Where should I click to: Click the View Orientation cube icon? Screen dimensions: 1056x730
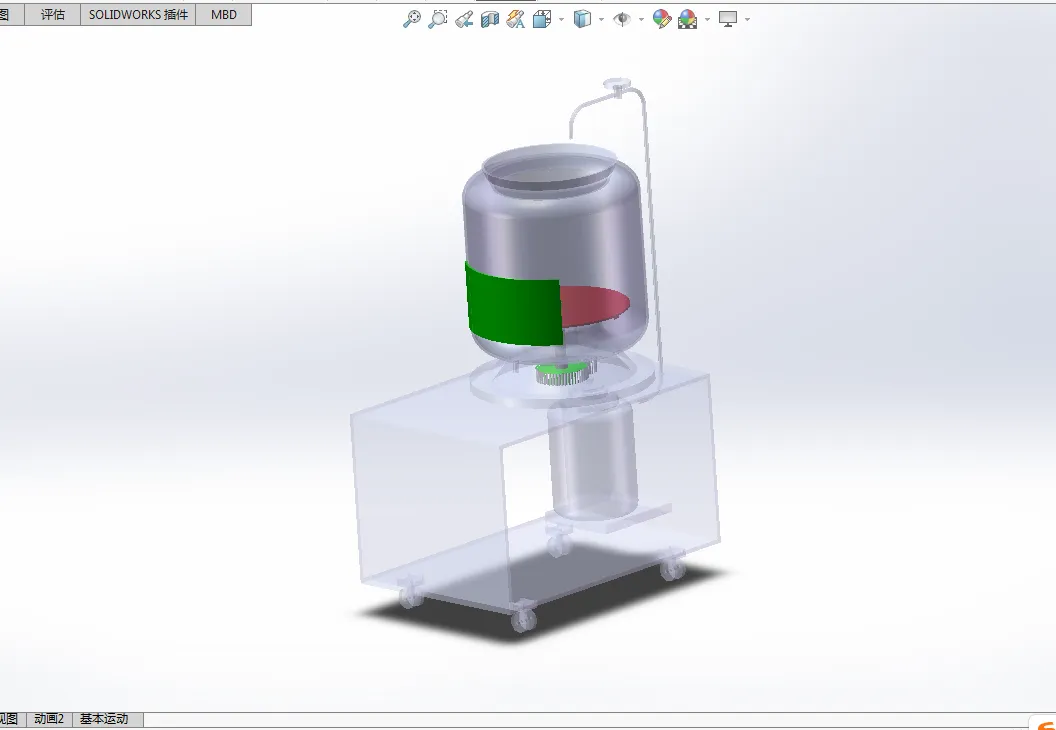click(x=541, y=19)
